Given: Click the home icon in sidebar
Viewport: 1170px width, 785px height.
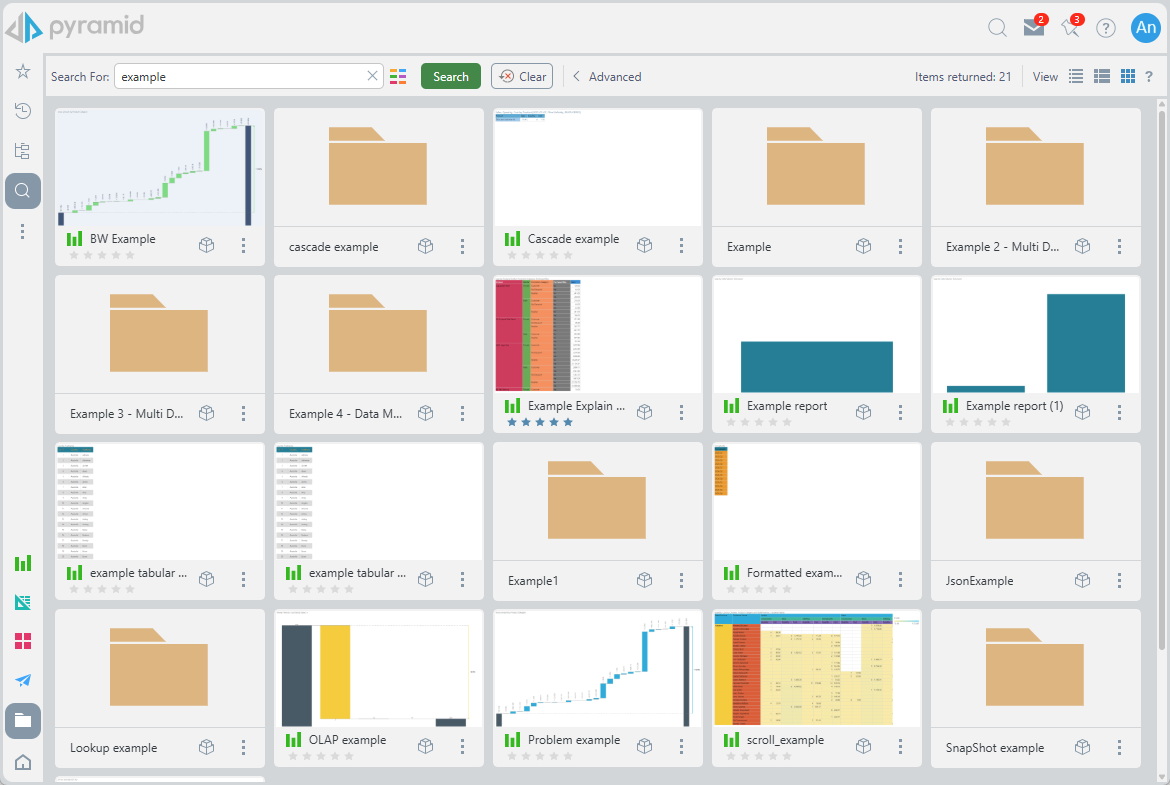Looking at the screenshot, I should 23,763.
